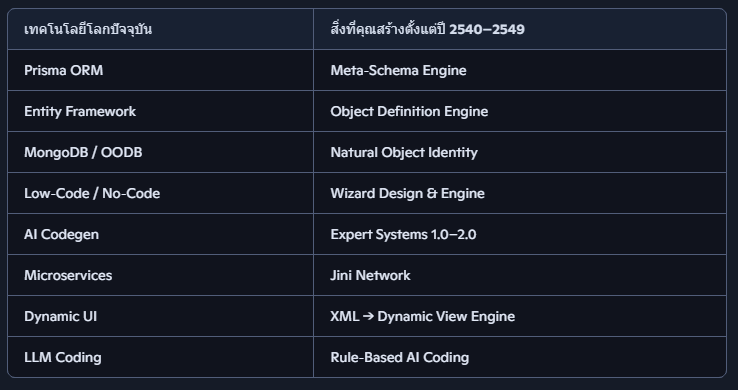
Task: Click the Microservices cell
Action: [160, 275]
